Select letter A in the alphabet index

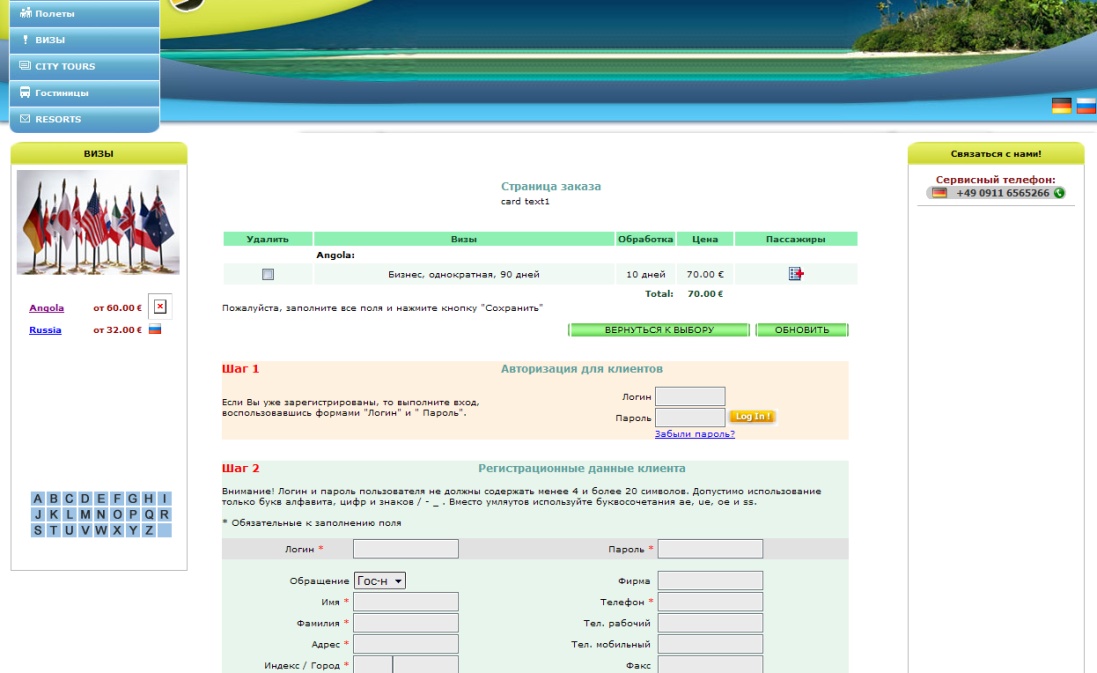click(38, 498)
